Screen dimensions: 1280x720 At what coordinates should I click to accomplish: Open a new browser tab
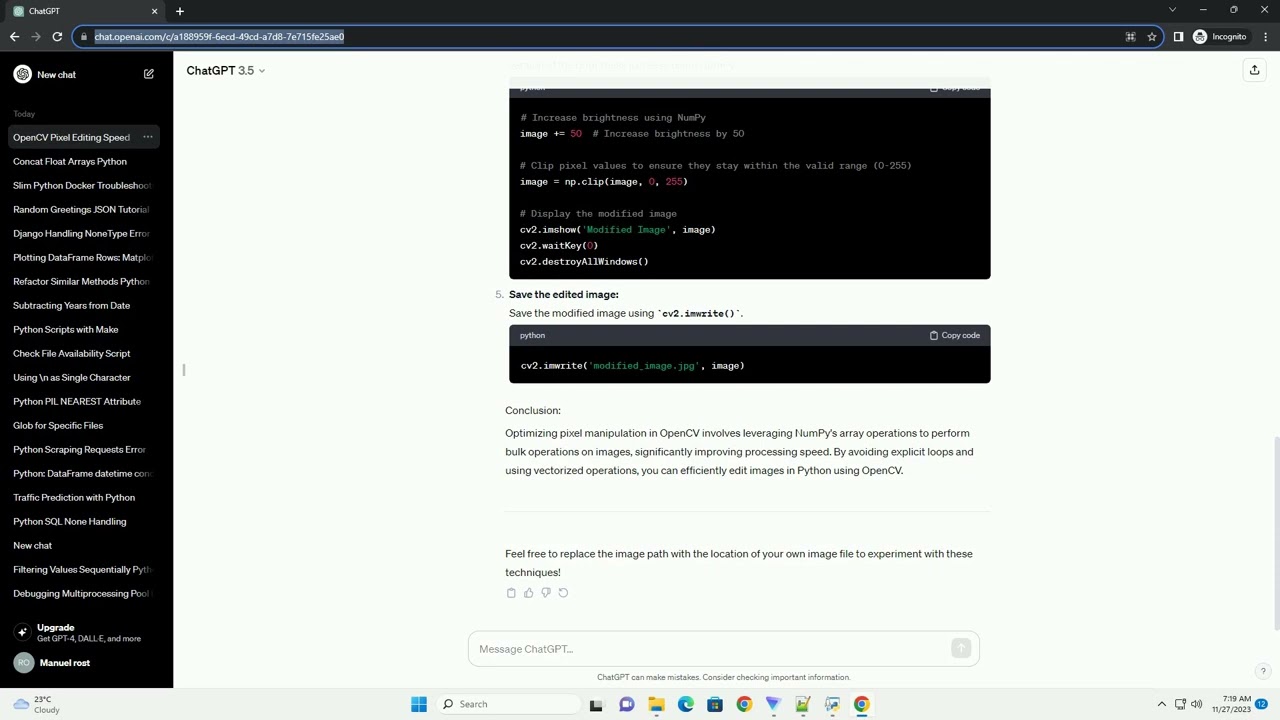coord(180,11)
